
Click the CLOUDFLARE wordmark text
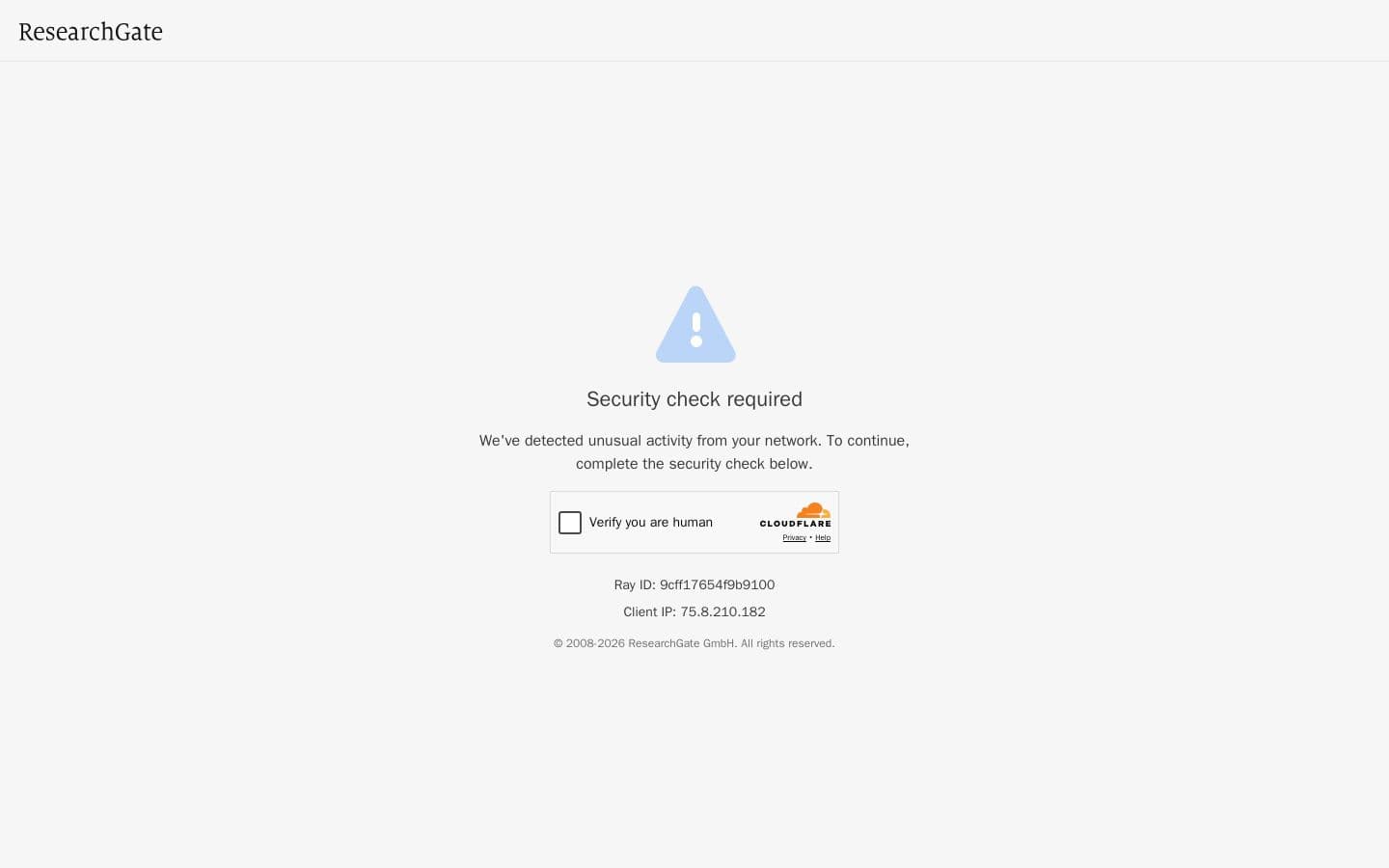(x=795, y=524)
